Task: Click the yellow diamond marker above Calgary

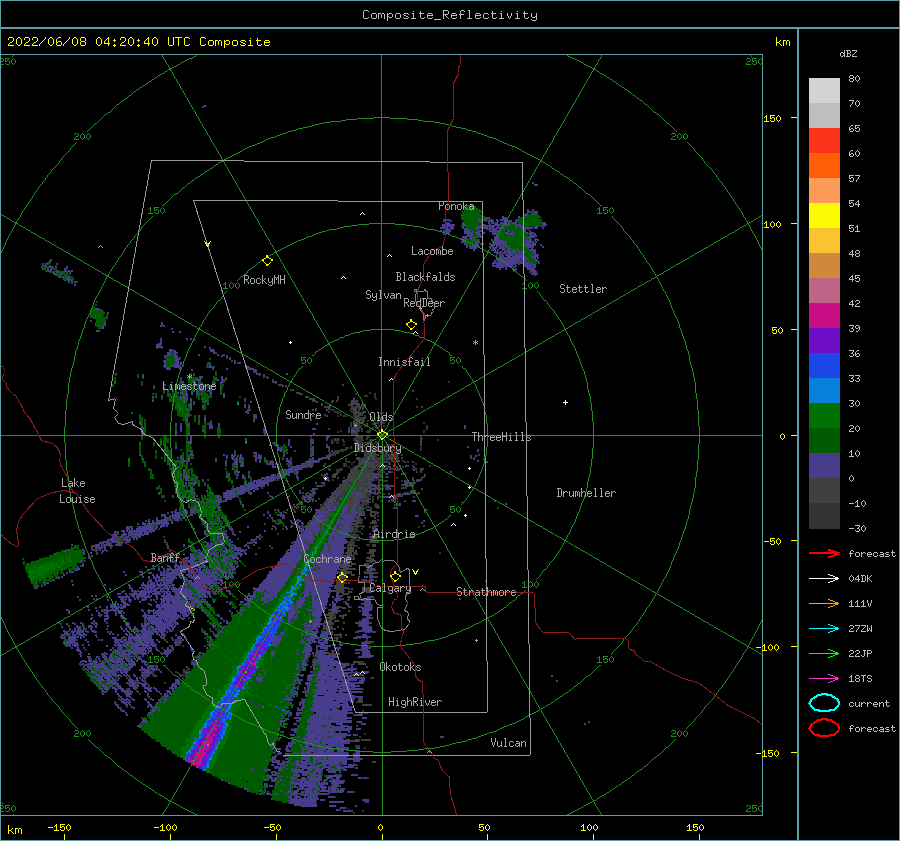Action: (x=395, y=576)
